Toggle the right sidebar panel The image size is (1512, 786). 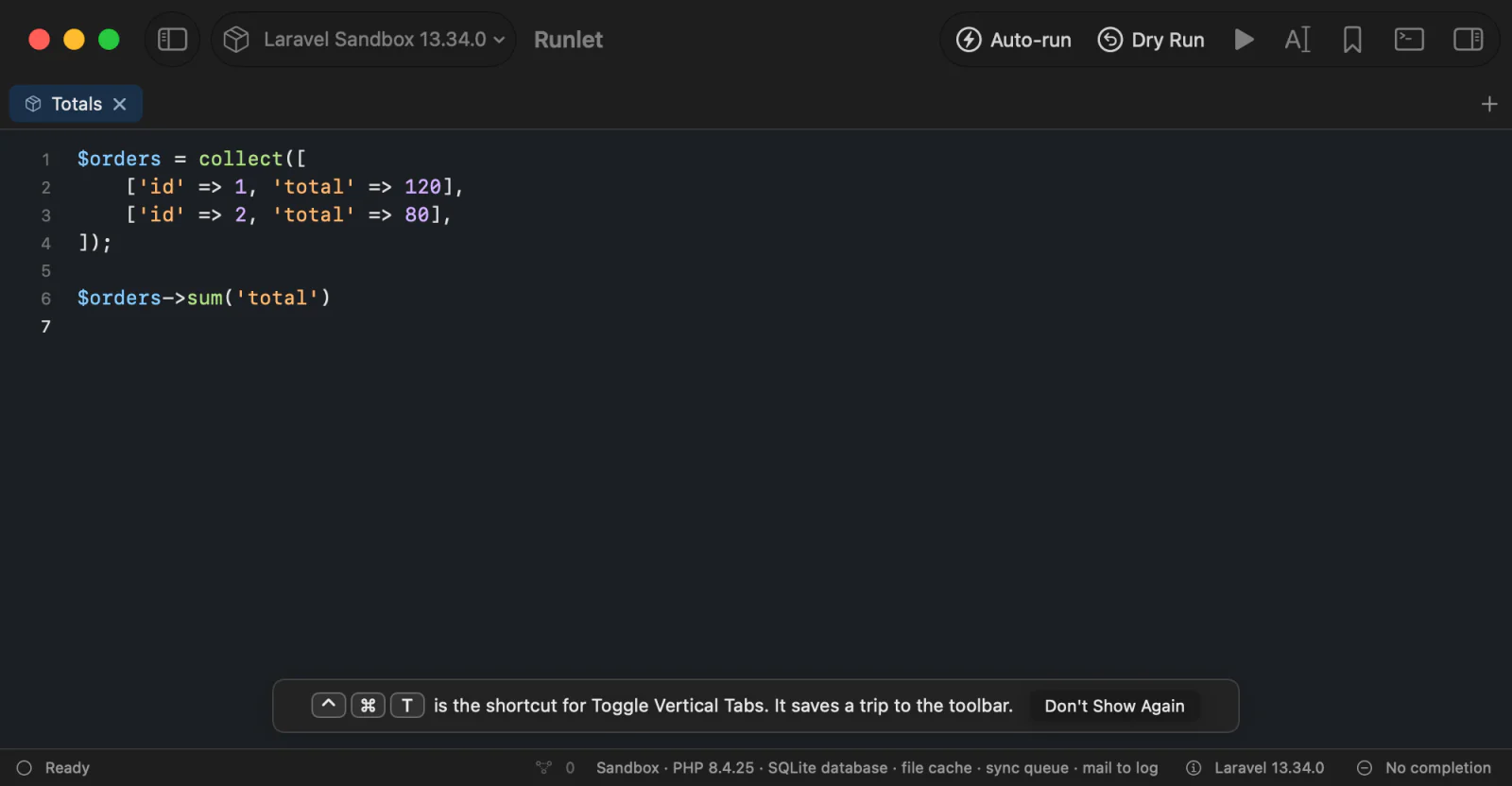pos(1468,40)
